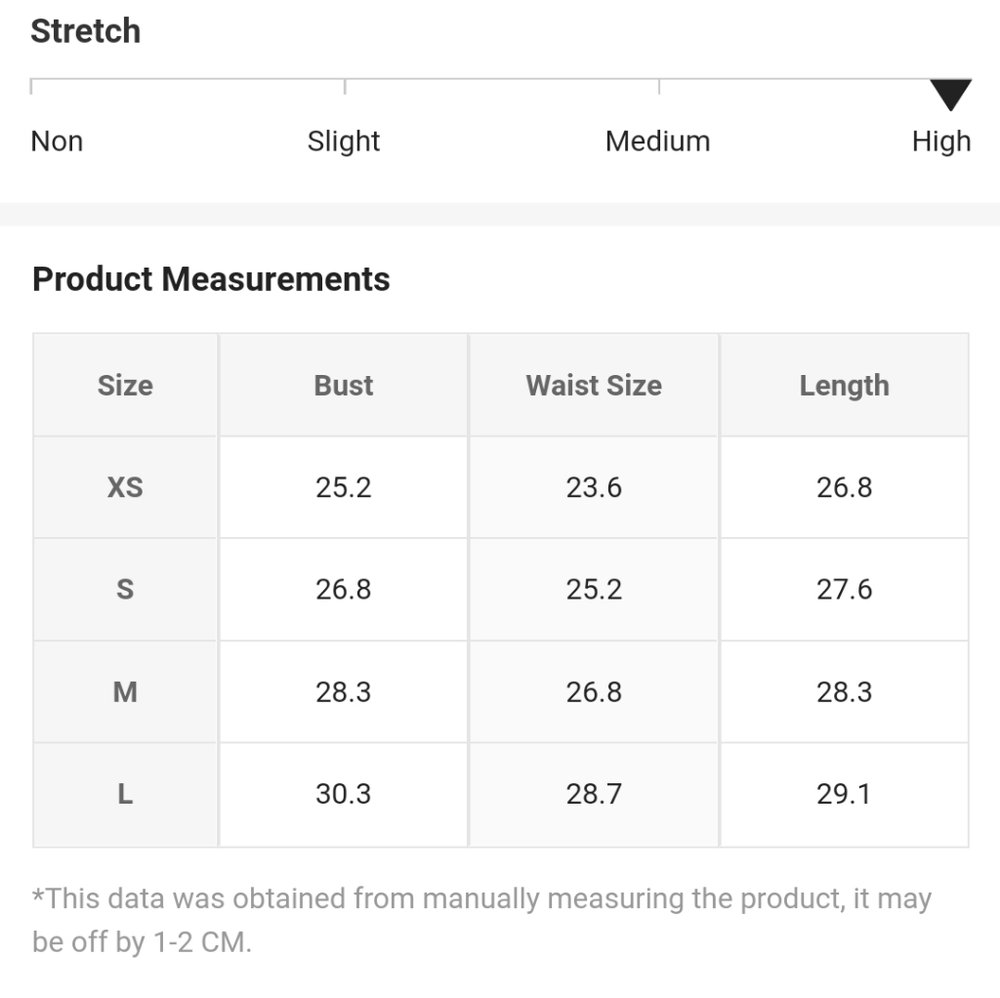Click the L length value 29.1
The image size is (1000, 998).
point(844,794)
